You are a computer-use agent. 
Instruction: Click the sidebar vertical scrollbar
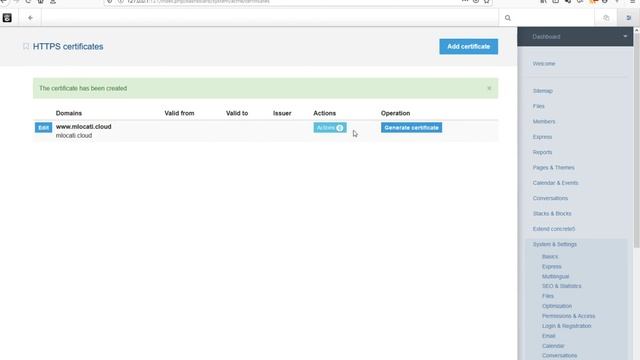click(x=636, y=139)
